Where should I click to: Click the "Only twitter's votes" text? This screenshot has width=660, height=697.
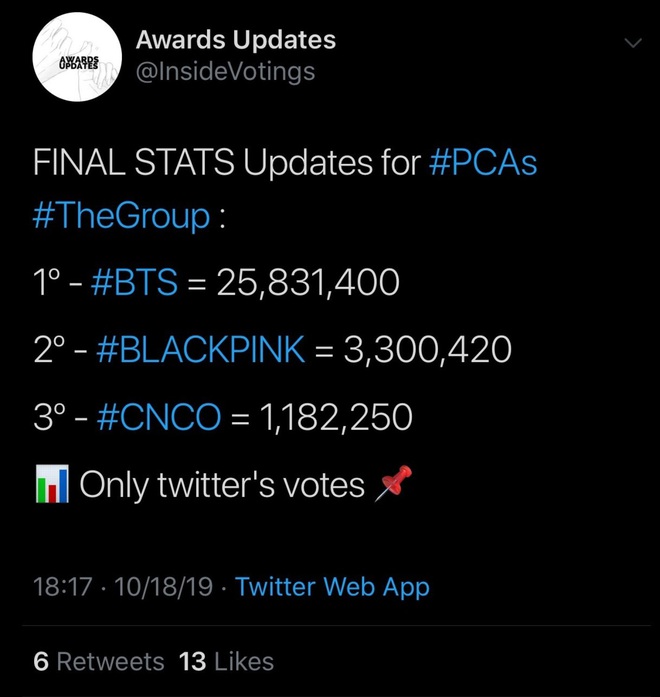pos(222,485)
